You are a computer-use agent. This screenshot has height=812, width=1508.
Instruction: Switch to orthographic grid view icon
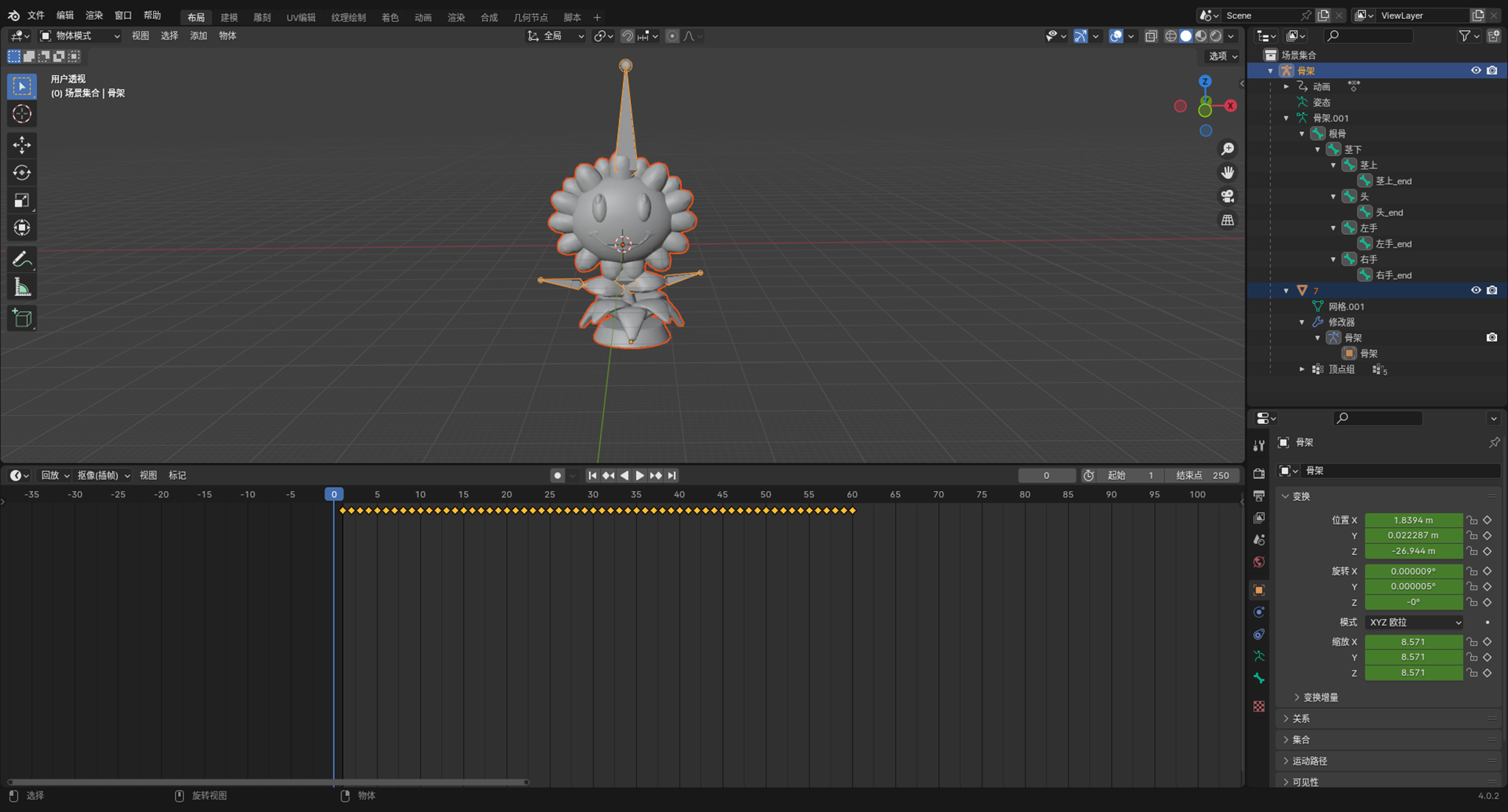pos(1227,220)
